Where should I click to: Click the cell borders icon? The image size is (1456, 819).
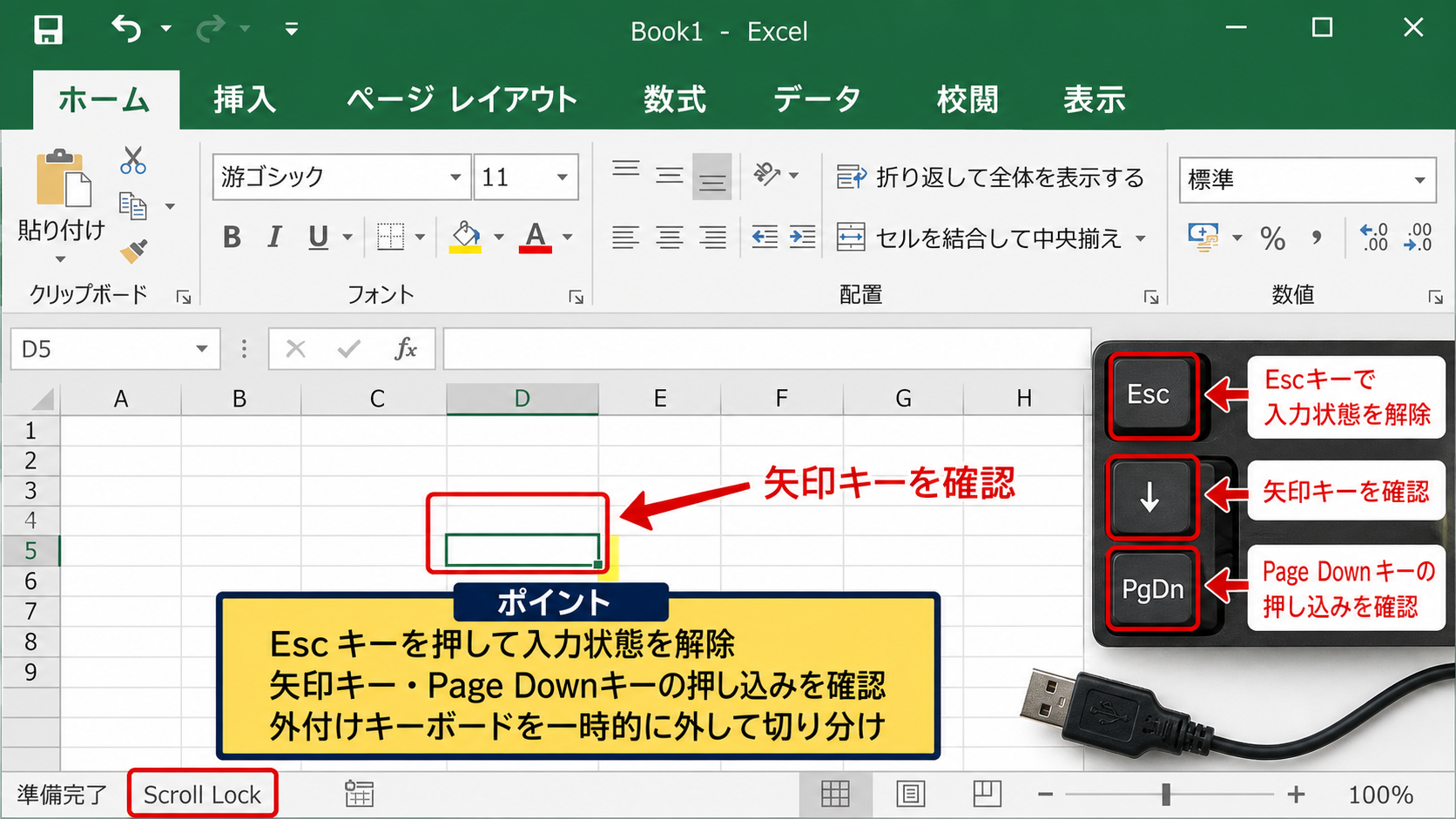click(390, 237)
